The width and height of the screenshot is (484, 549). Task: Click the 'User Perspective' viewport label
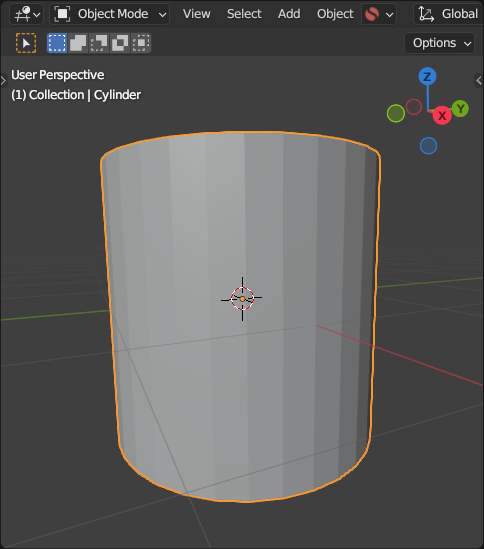pyautogui.click(x=58, y=75)
